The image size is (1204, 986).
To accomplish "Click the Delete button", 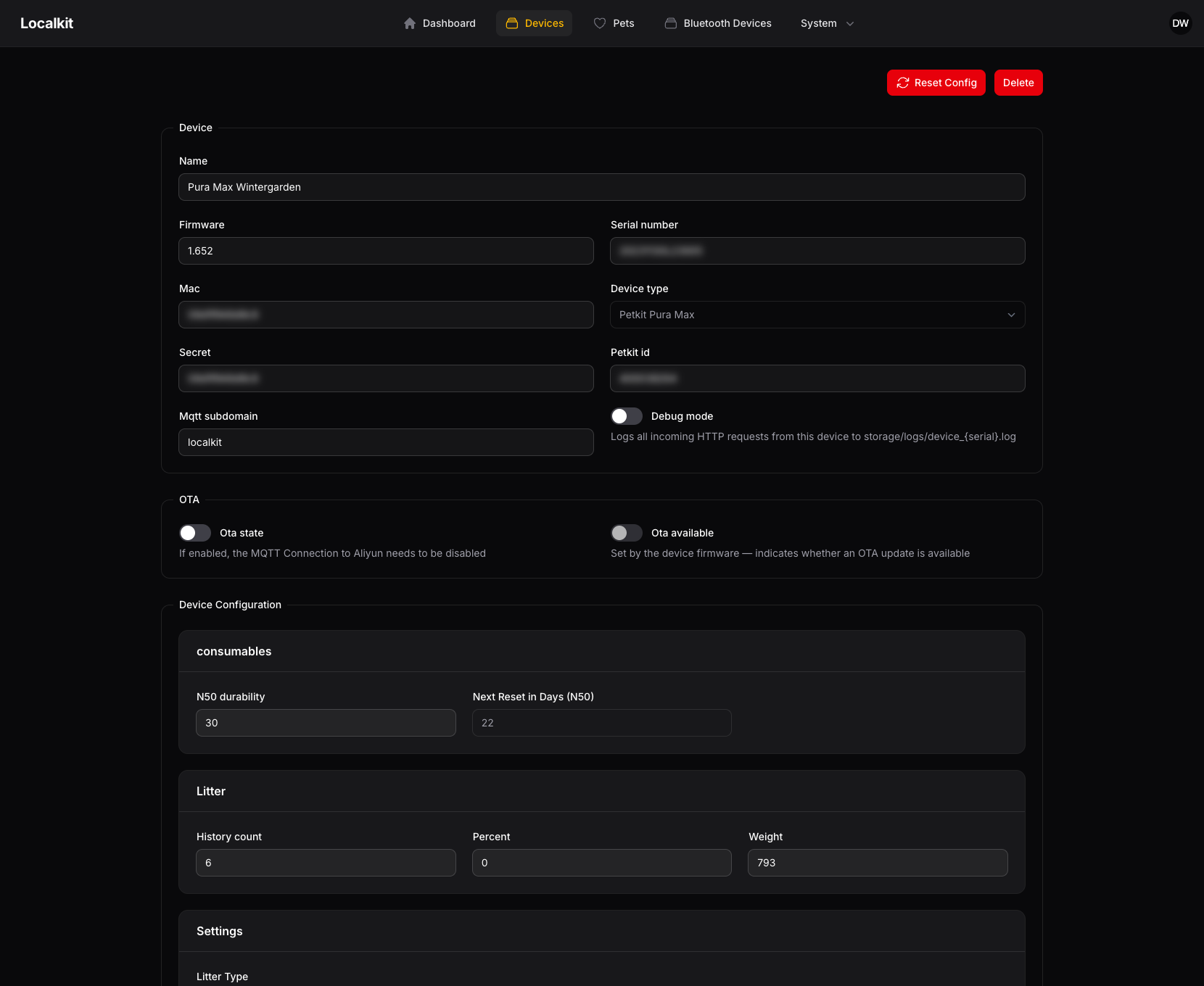I will click(1018, 83).
